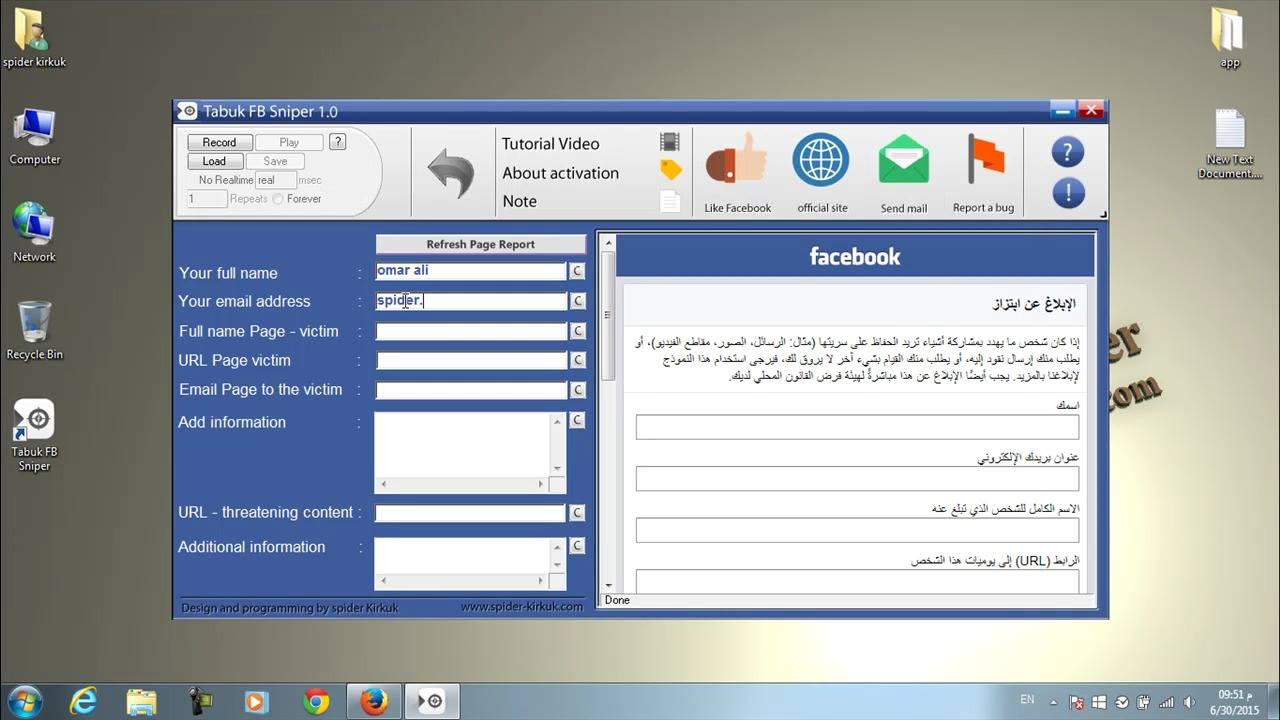Clear Full name Page - victim field with C
Image resolution: width=1280 pixels, height=720 pixels.
tap(577, 331)
